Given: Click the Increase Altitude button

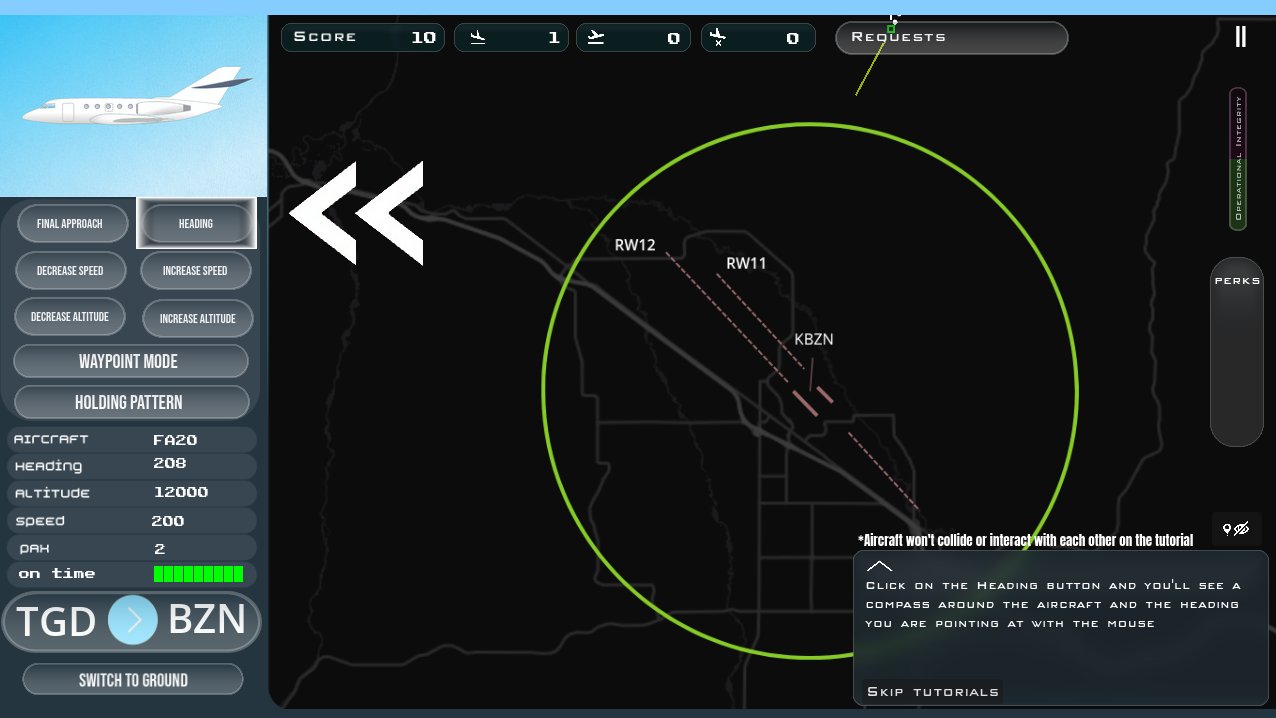Looking at the screenshot, I should click(197, 318).
